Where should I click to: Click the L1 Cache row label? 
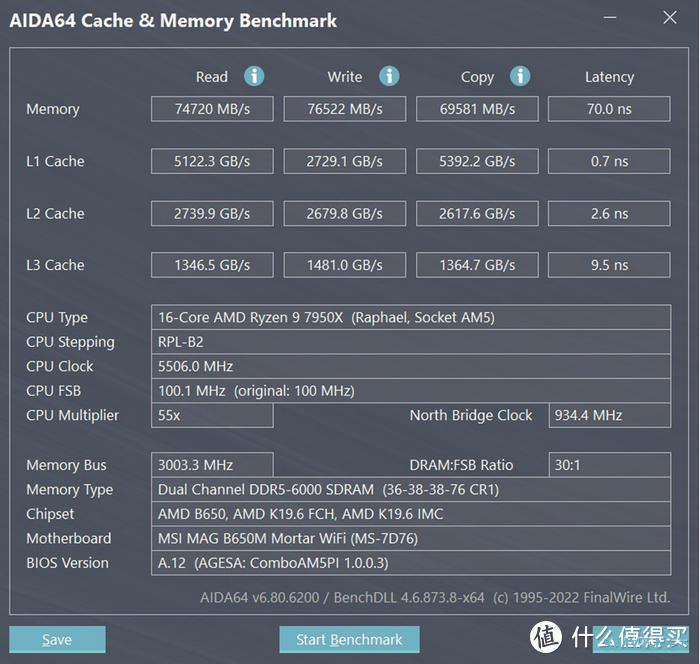[55, 161]
